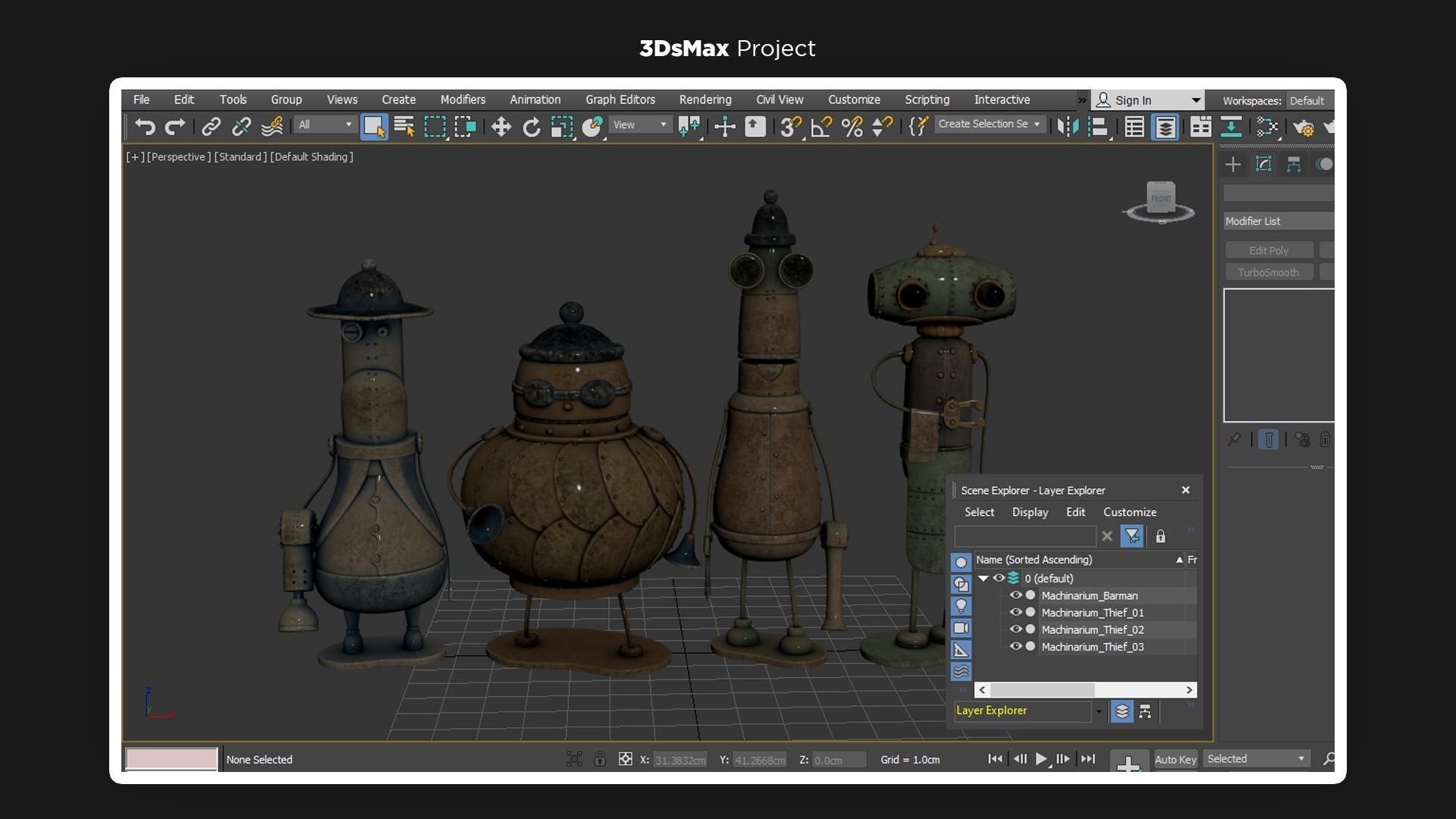The image size is (1456, 819).
Task: Select the Select and Rotate tool
Action: 532,127
